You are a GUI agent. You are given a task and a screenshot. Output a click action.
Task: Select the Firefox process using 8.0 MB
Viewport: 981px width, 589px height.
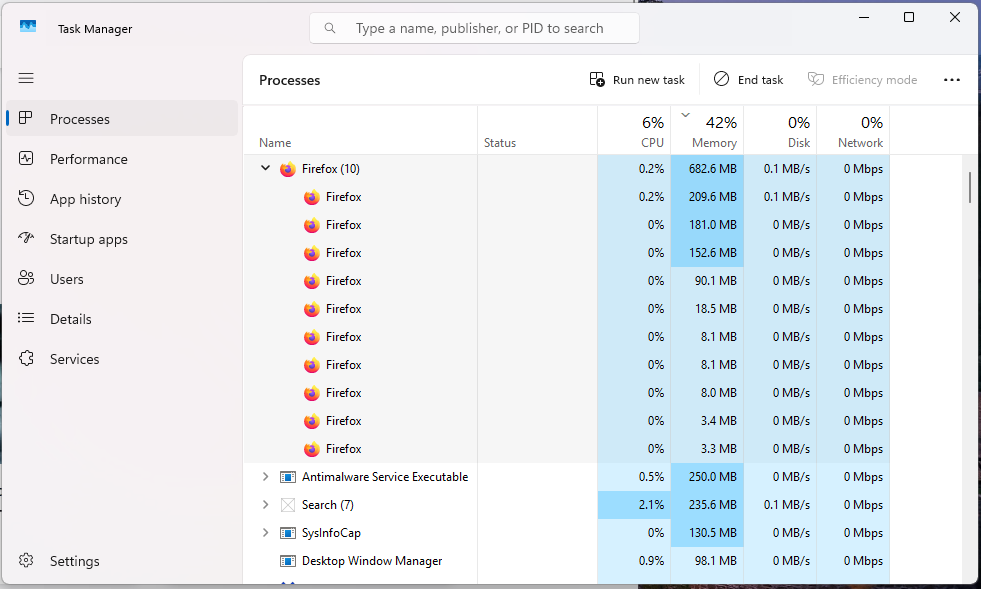point(566,393)
